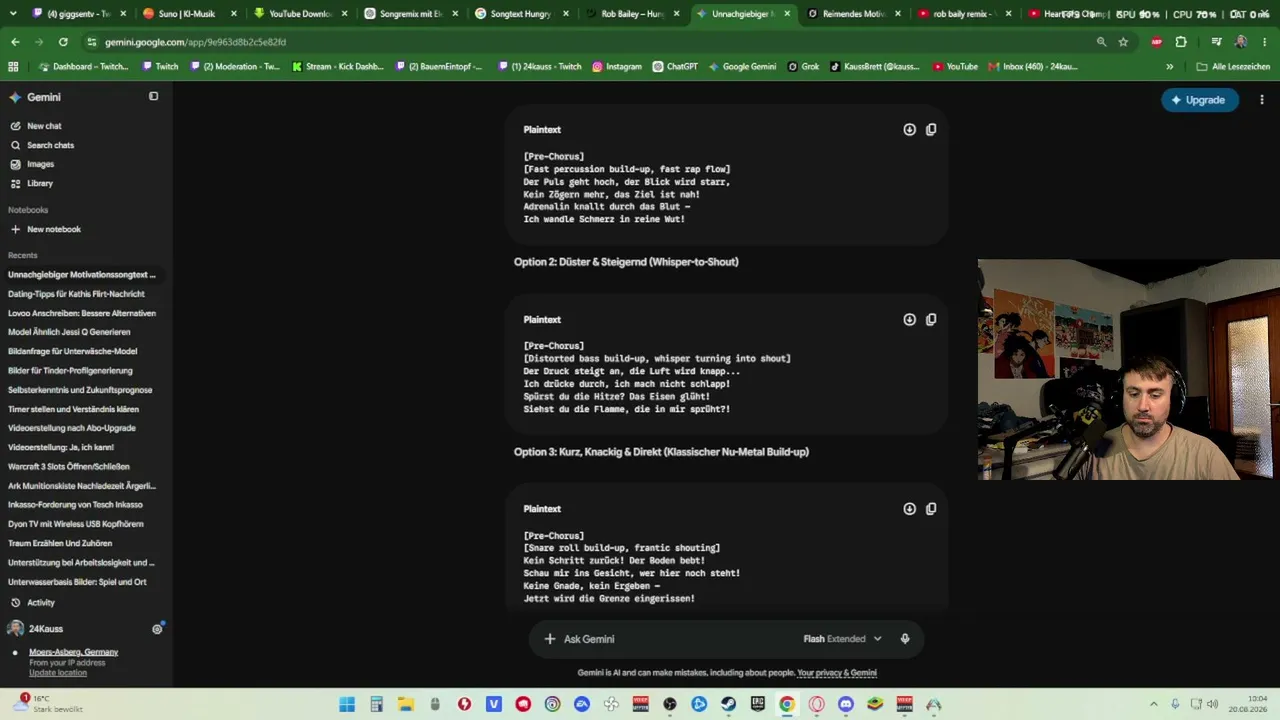Open Discord from the taskbar

click(x=846, y=704)
